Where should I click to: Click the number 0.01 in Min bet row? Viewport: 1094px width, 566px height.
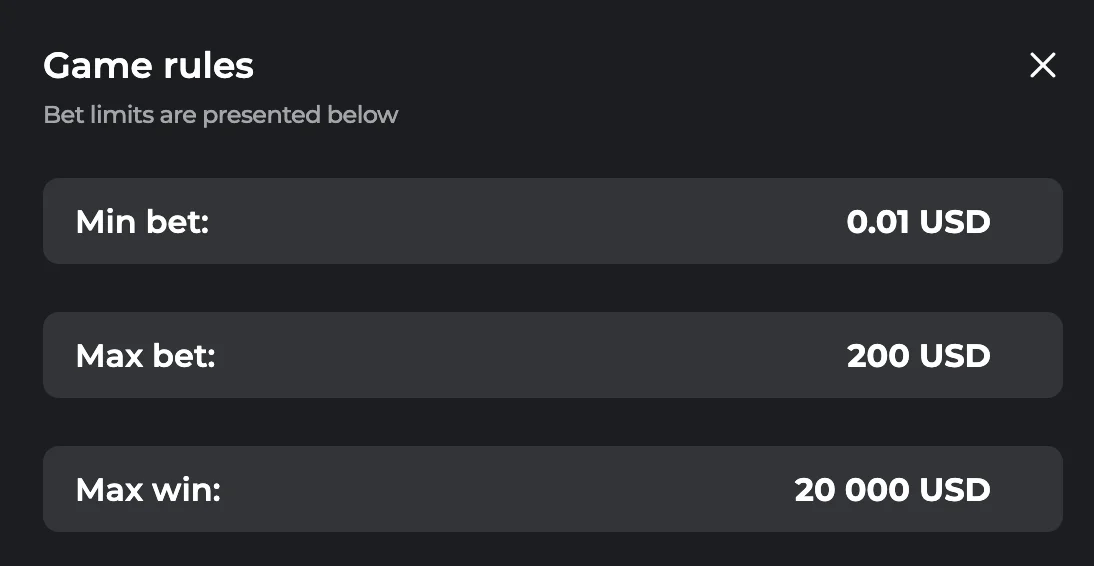[x=878, y=221]
